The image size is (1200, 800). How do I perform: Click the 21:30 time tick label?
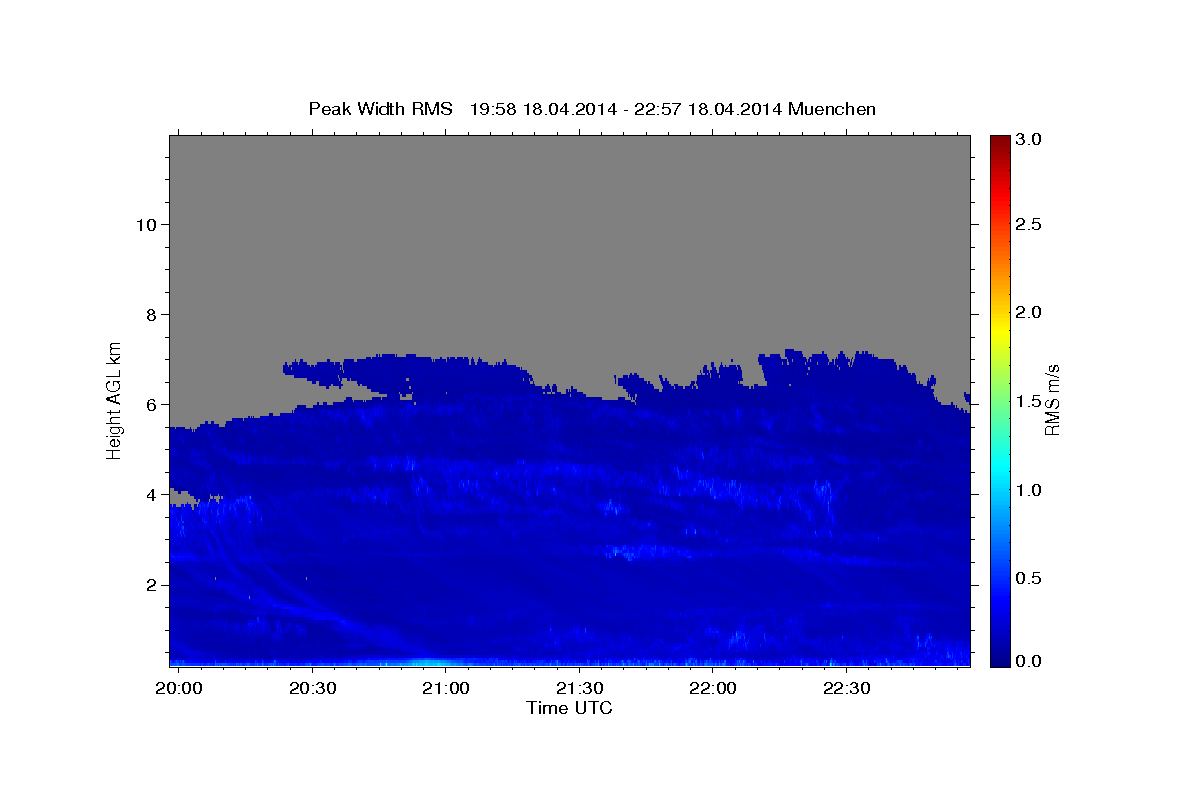pyautogui.click(x=578, y=689)
